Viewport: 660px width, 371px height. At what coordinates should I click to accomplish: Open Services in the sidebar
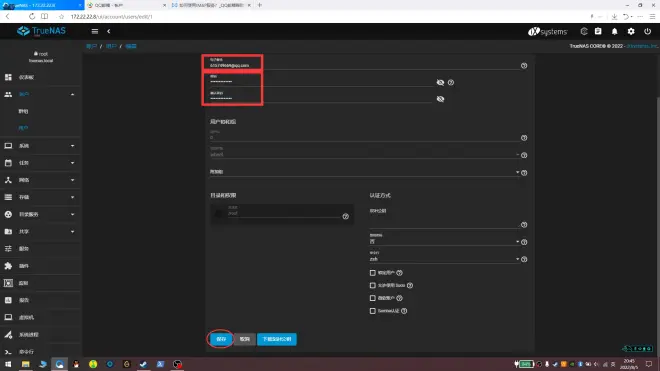[x=40, y=249]
